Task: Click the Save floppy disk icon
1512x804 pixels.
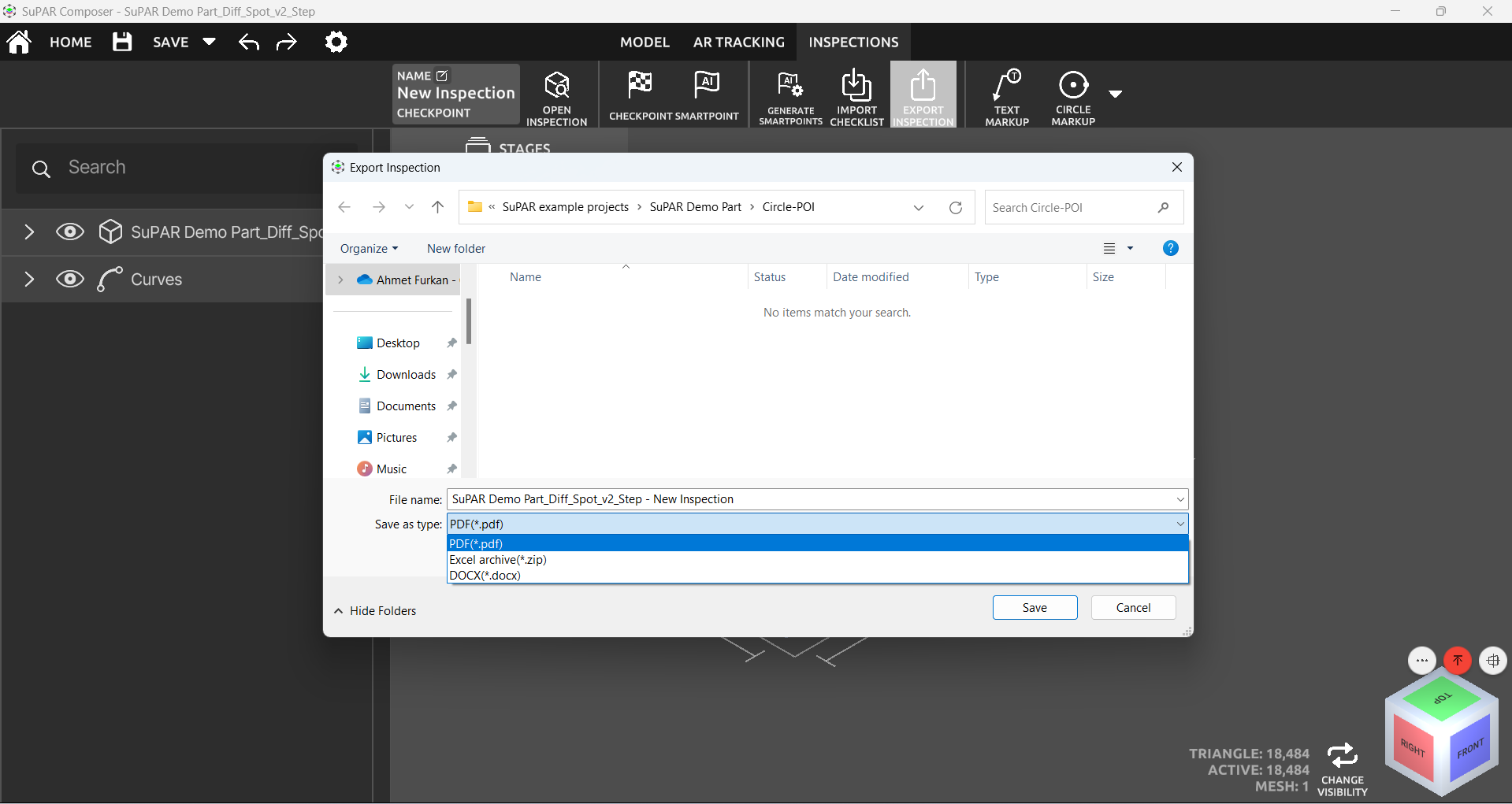Action: click(x=122, y=42)
